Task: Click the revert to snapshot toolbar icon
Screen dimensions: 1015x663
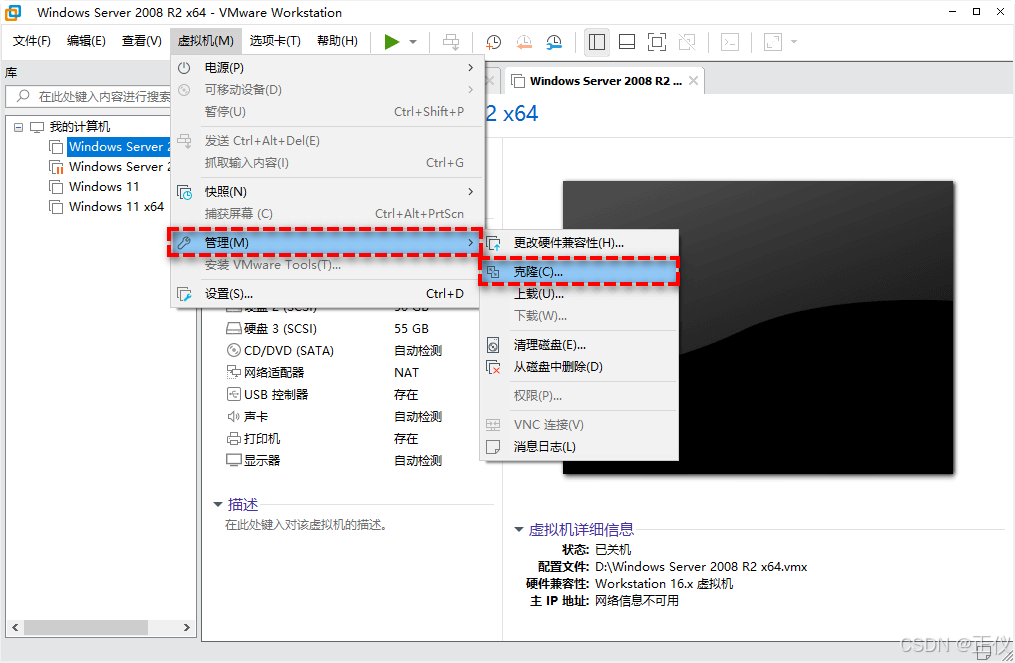Action: [524, 42]
